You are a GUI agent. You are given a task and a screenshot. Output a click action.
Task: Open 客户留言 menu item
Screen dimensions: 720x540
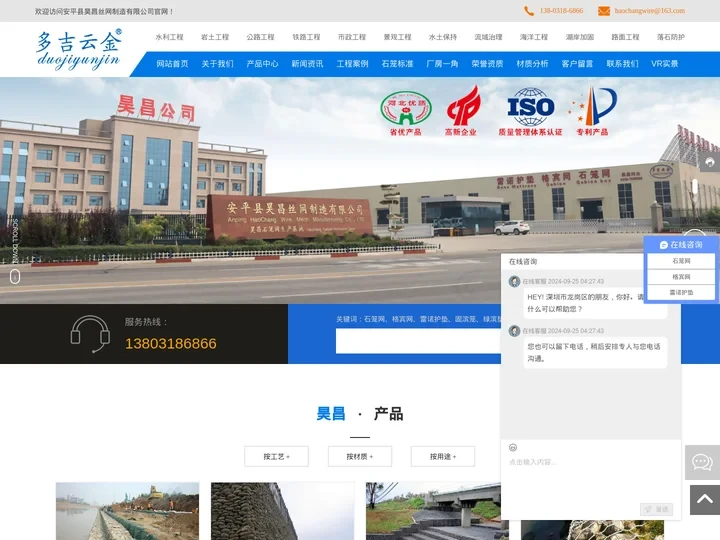click(x=577, y=64)
